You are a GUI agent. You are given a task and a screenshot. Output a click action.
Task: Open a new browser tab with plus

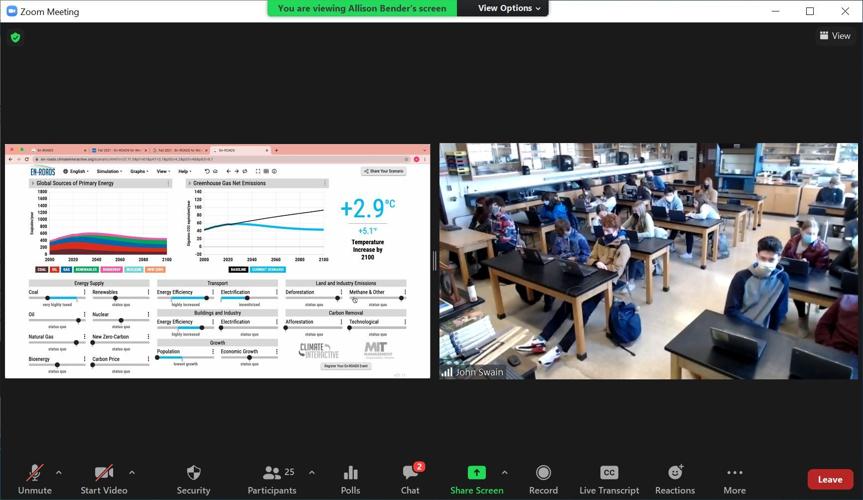(276, 150)
